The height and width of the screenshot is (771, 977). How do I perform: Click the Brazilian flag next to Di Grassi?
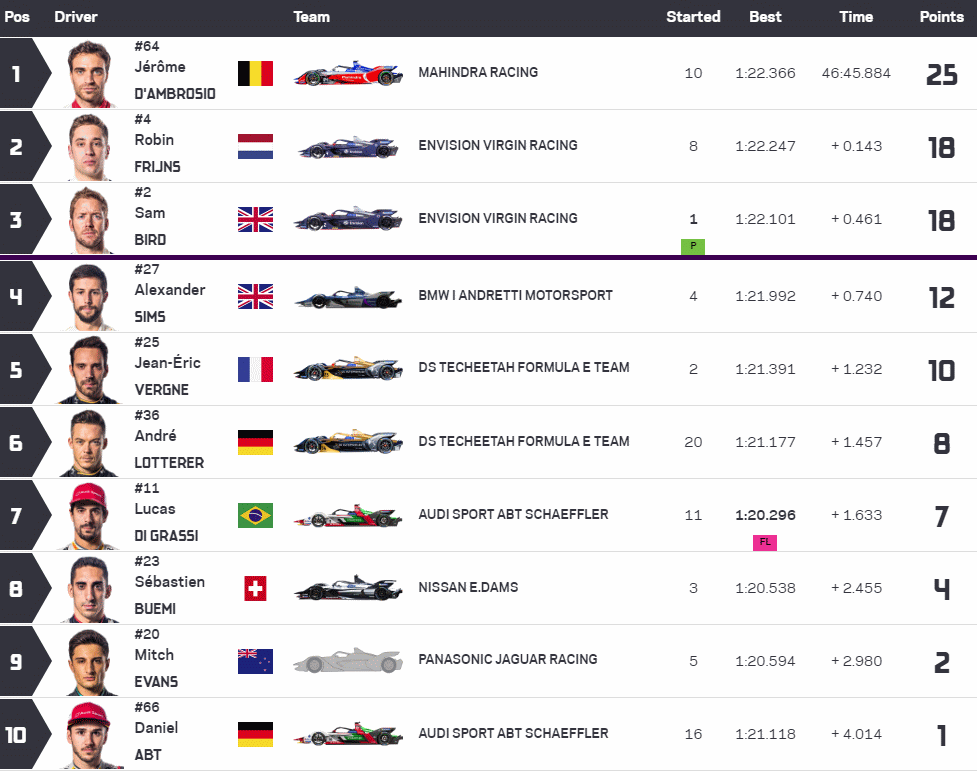(255, 515)
